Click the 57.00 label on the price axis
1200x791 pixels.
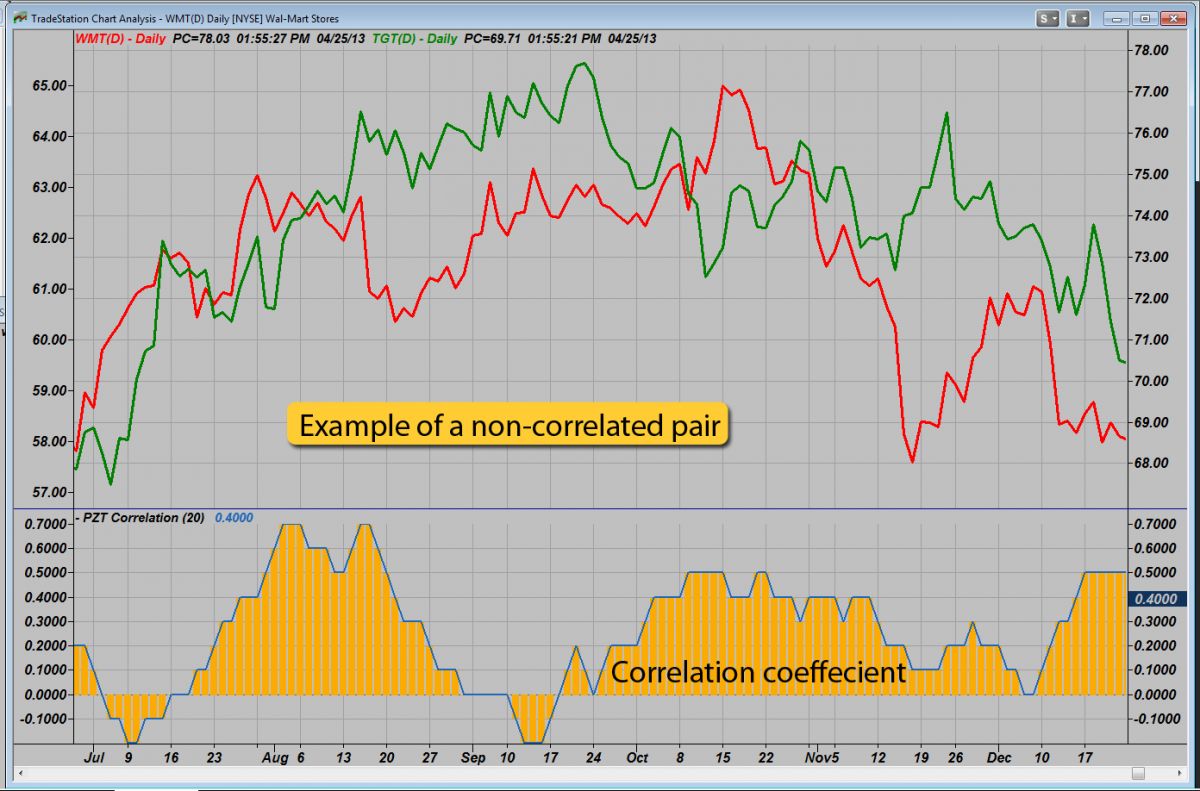click(49, 492)
